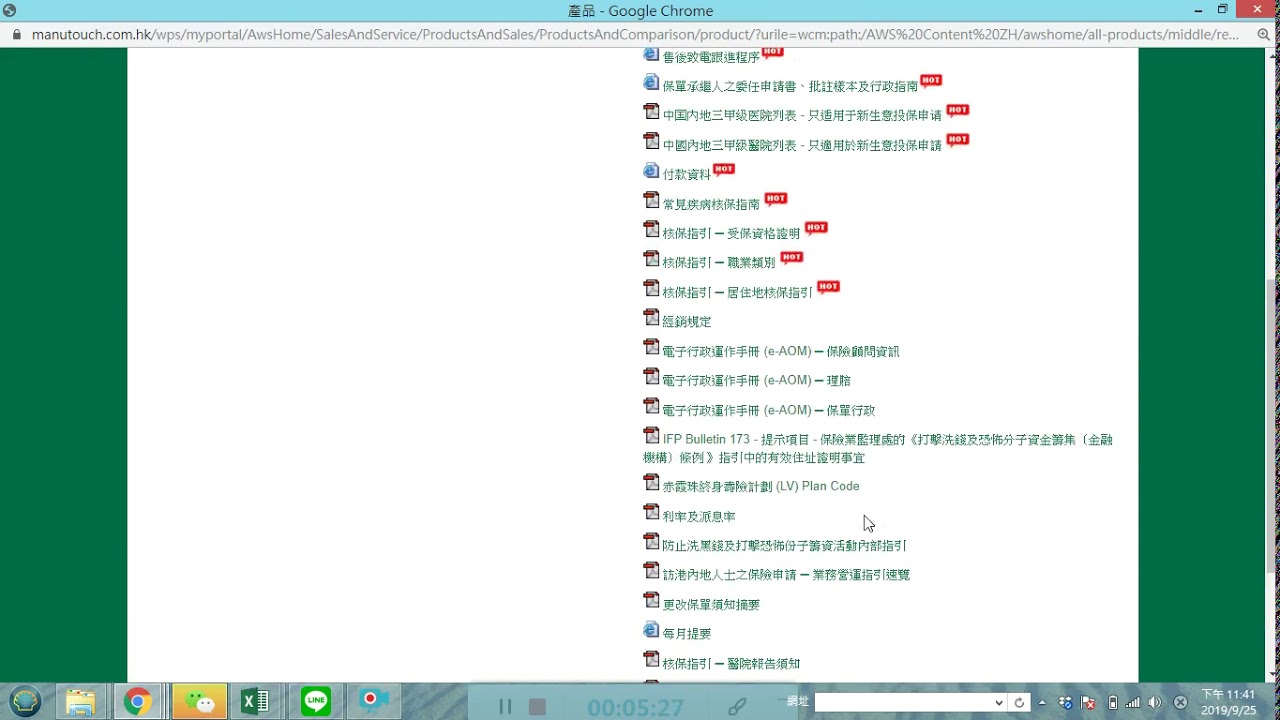The image size is (1280, 720).
Task: Click the speaker volume tray icon
Action: [1155, 702]
